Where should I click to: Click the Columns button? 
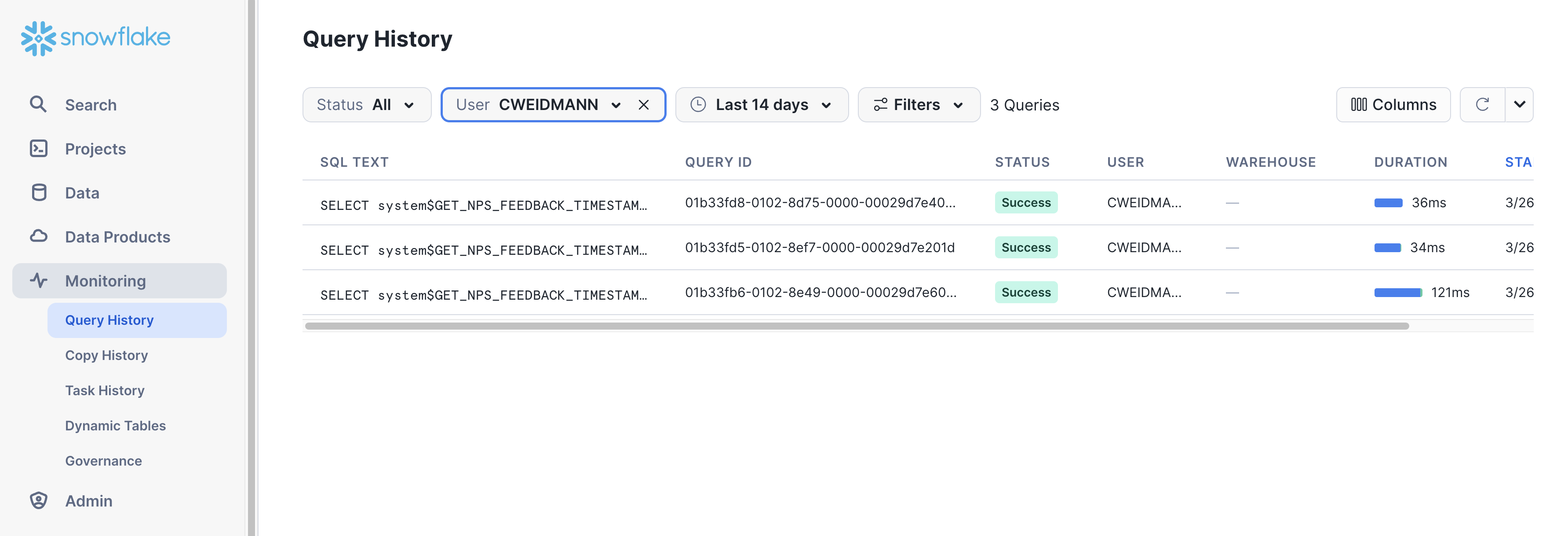(x=1393, y=105)
